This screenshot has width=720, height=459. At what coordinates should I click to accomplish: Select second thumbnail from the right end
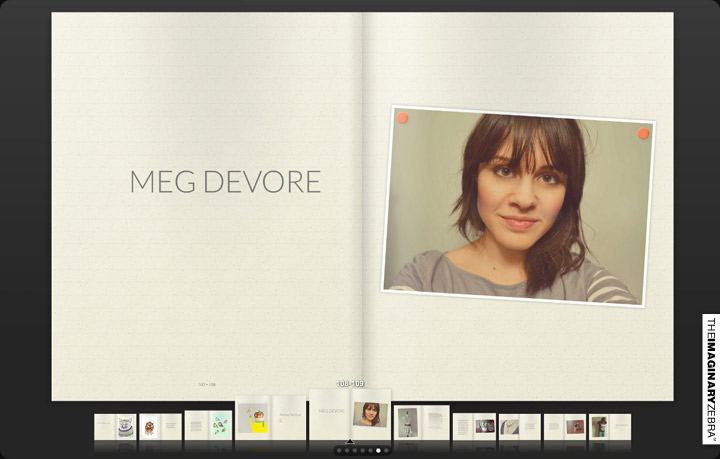pos(564,427)
